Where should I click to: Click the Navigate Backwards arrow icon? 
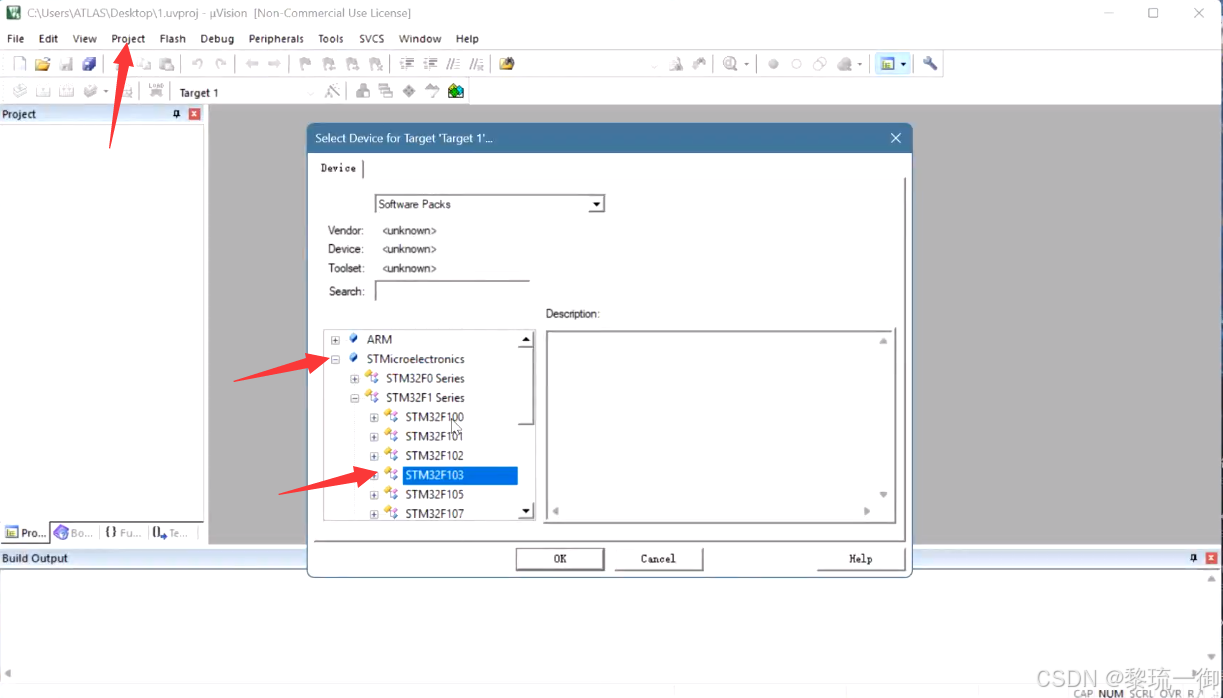click(251, 64)
